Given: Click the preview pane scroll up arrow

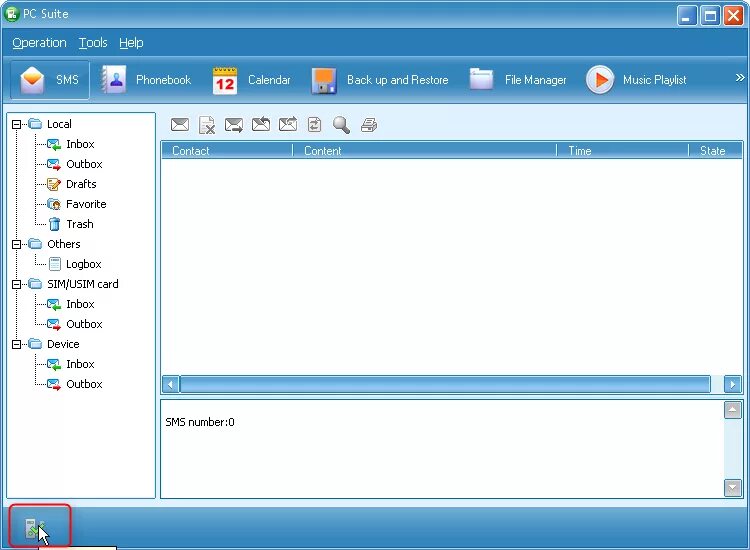Looking at the screenshot, I should [x=733, y=410].
